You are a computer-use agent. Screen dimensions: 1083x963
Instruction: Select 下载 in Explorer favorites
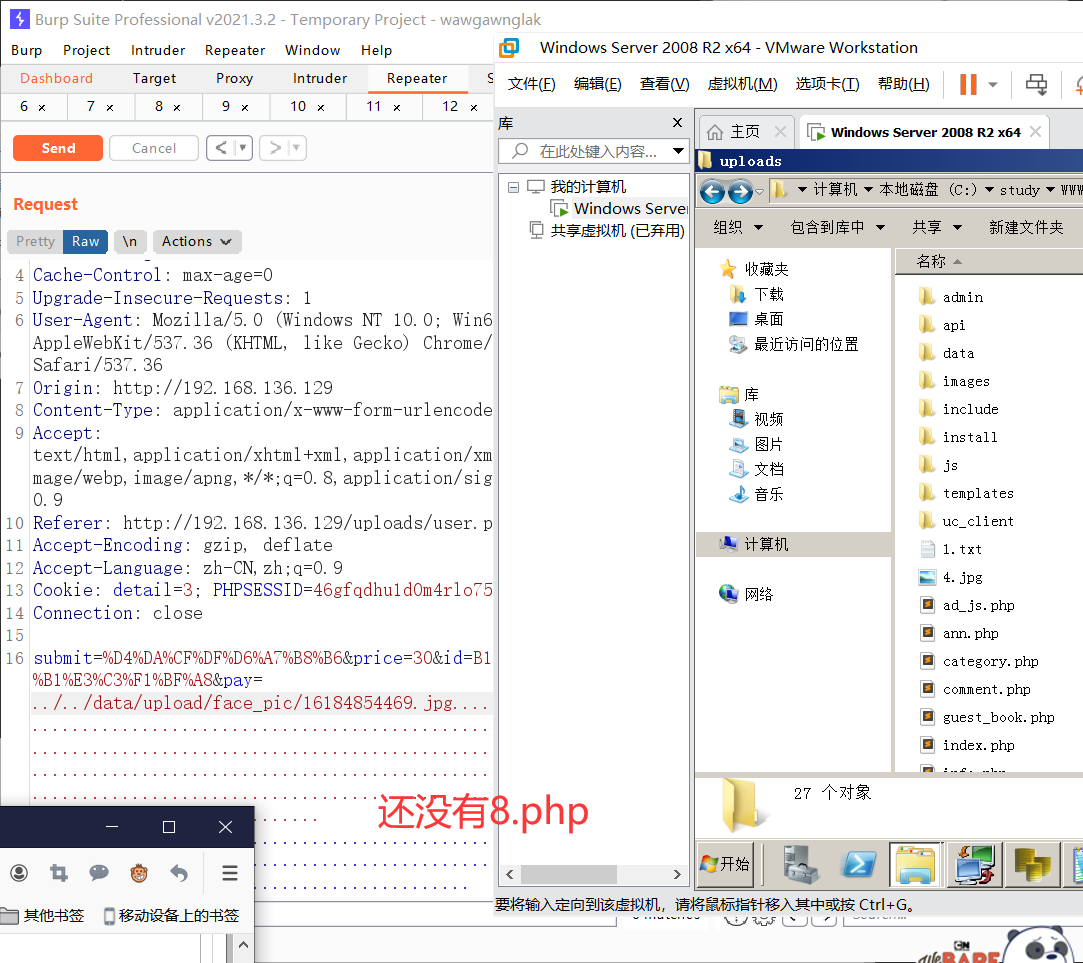(x=768, y=294)
